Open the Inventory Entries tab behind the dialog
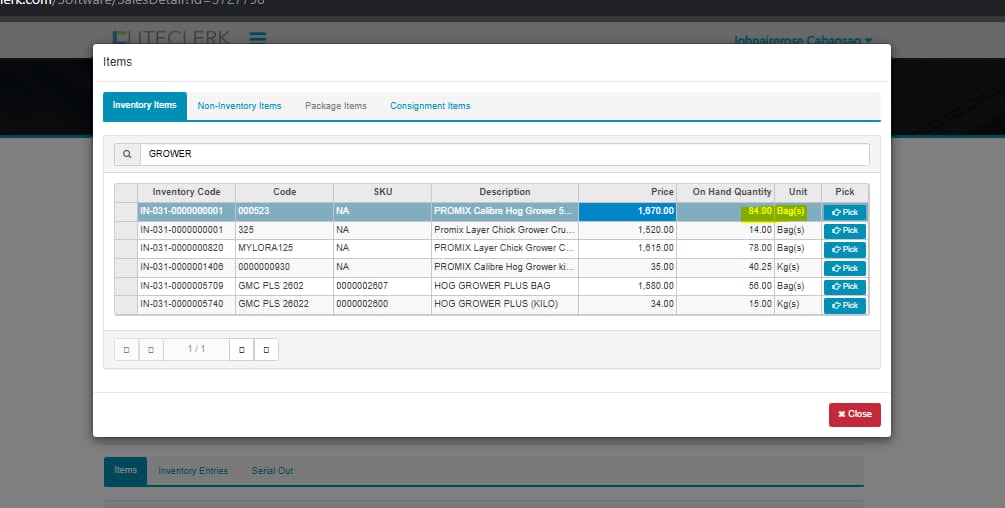The width and height of the screenshot is (1005, 508). (x=193, y=471)
